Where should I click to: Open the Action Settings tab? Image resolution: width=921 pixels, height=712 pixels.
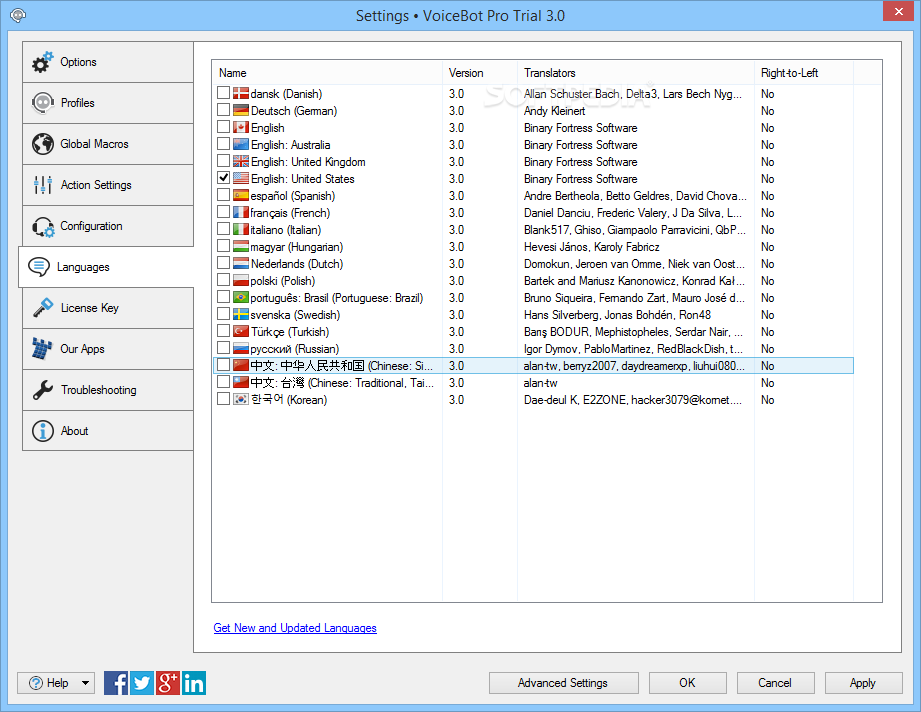pos(108,185)
